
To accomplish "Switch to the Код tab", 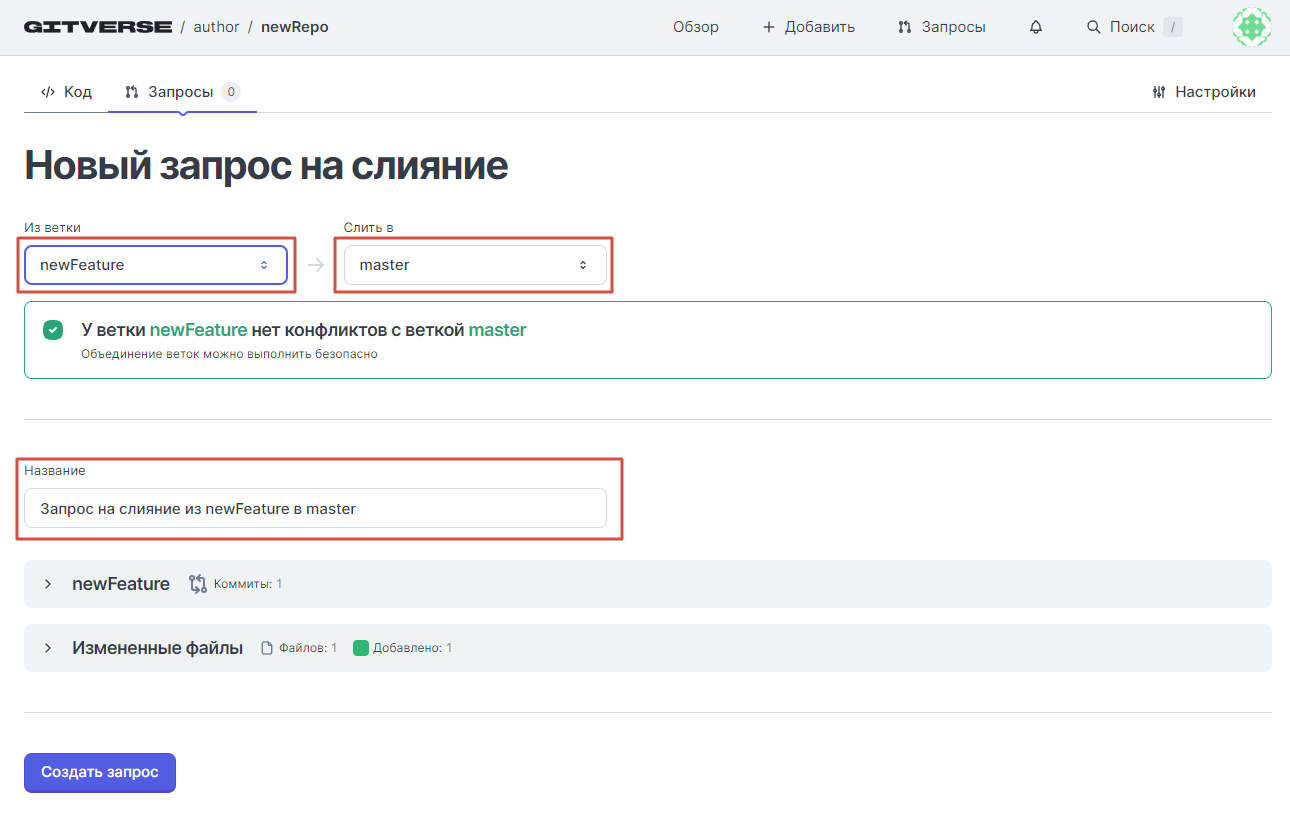I will [66, 92].
